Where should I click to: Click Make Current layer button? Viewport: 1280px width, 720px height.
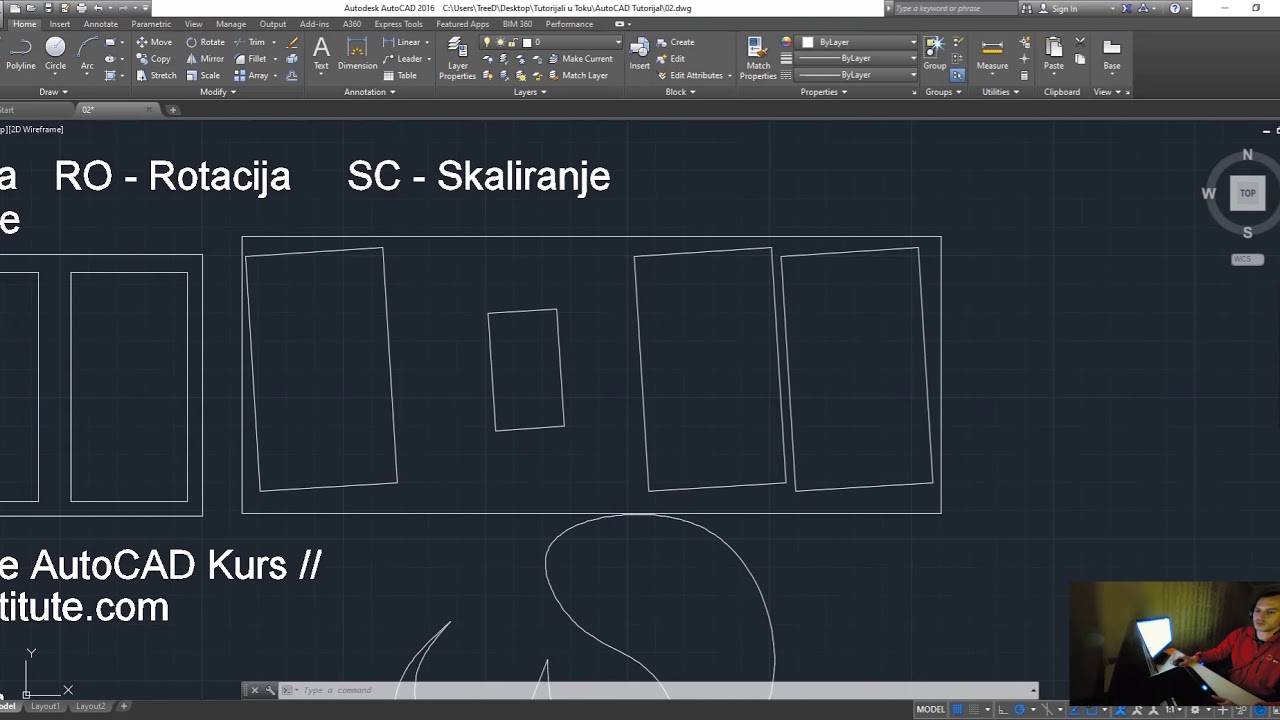(580, 59)
